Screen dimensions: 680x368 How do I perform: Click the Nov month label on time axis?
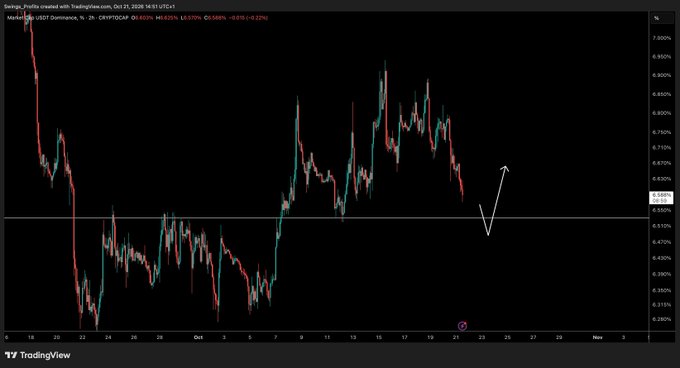[x=598, y=337]
